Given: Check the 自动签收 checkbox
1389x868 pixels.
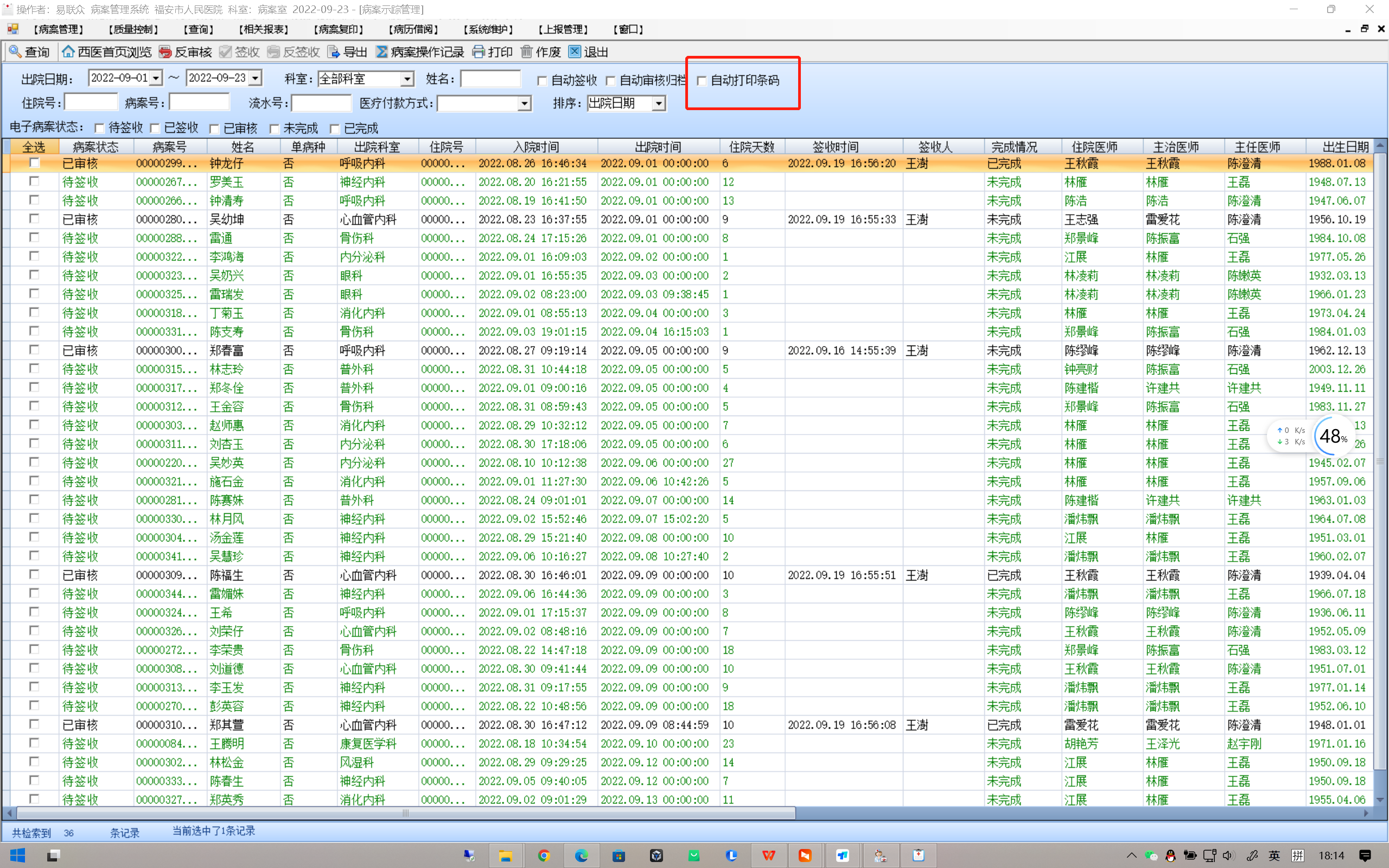Looking at the screenshot, I should tap(542, 81).
